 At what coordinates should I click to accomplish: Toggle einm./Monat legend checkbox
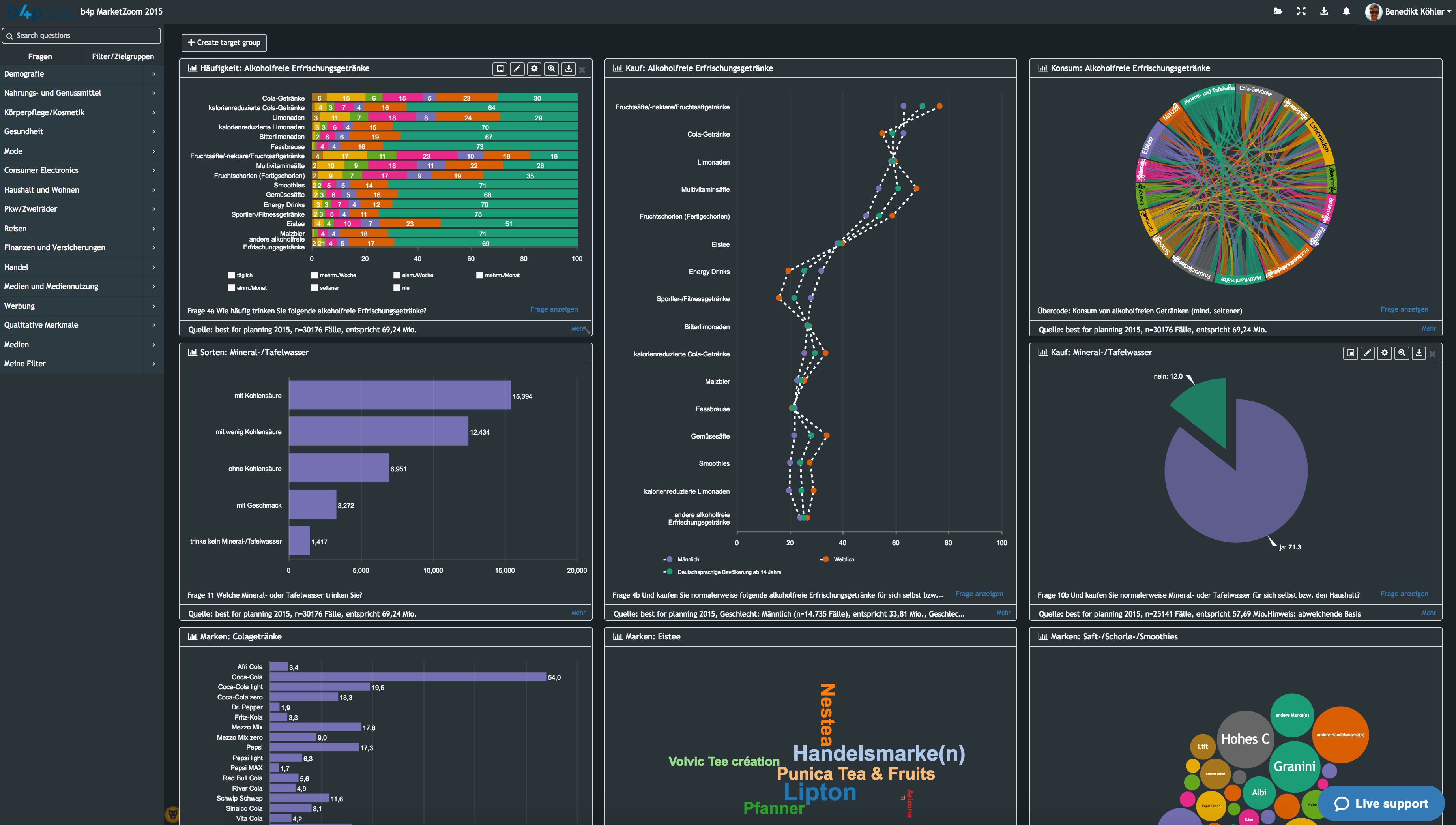(231, 288)
